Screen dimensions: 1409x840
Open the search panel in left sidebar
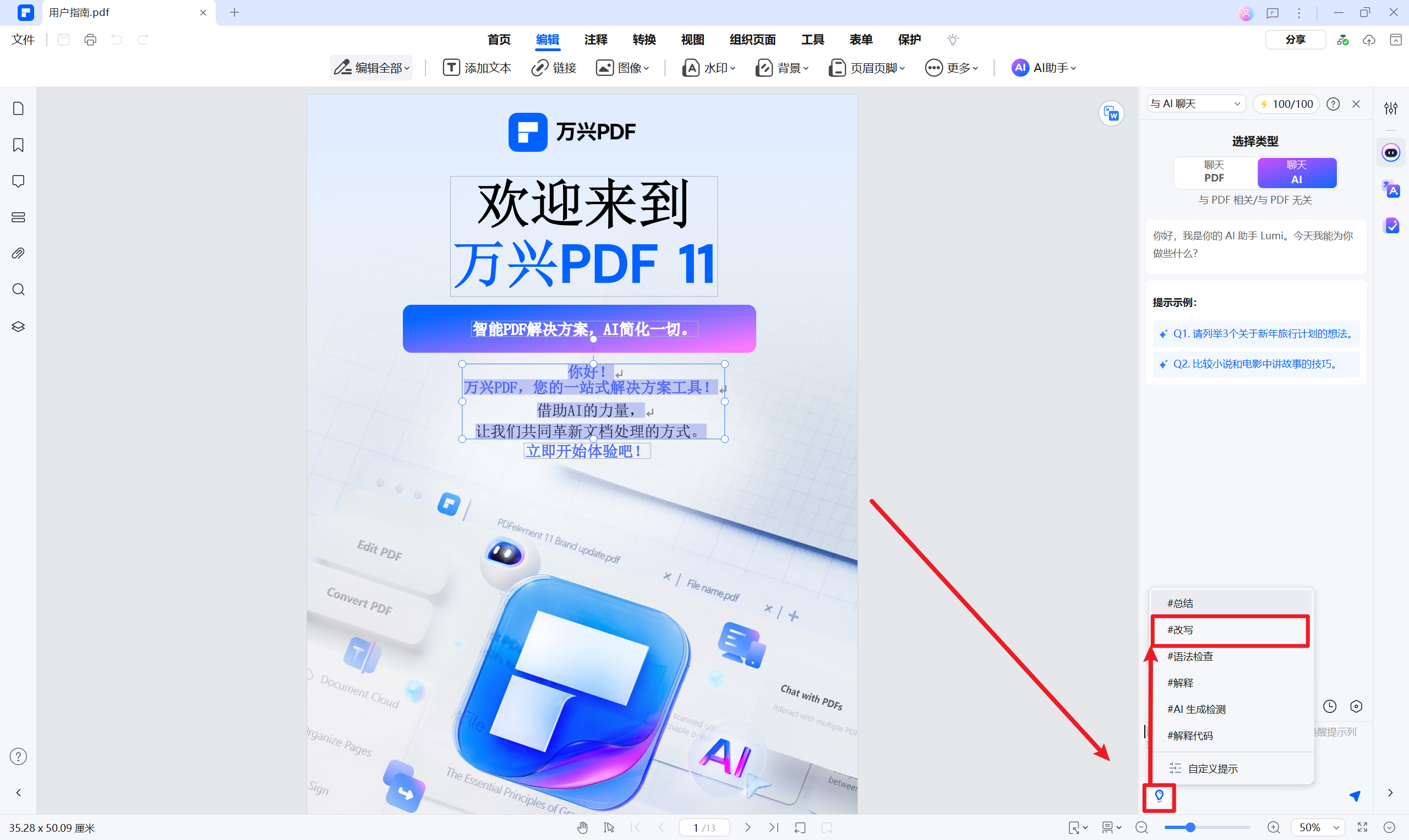coord(18,289)
